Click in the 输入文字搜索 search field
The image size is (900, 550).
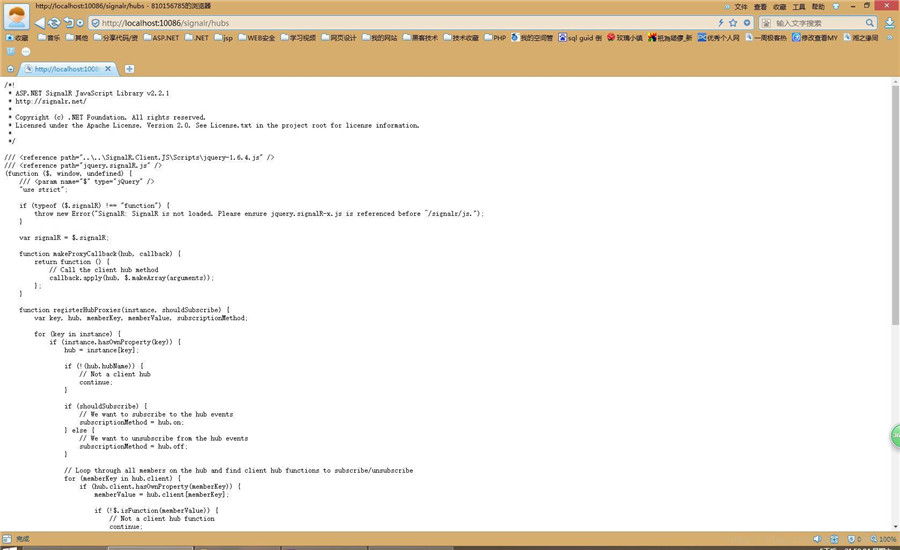[x=815, y=22]
